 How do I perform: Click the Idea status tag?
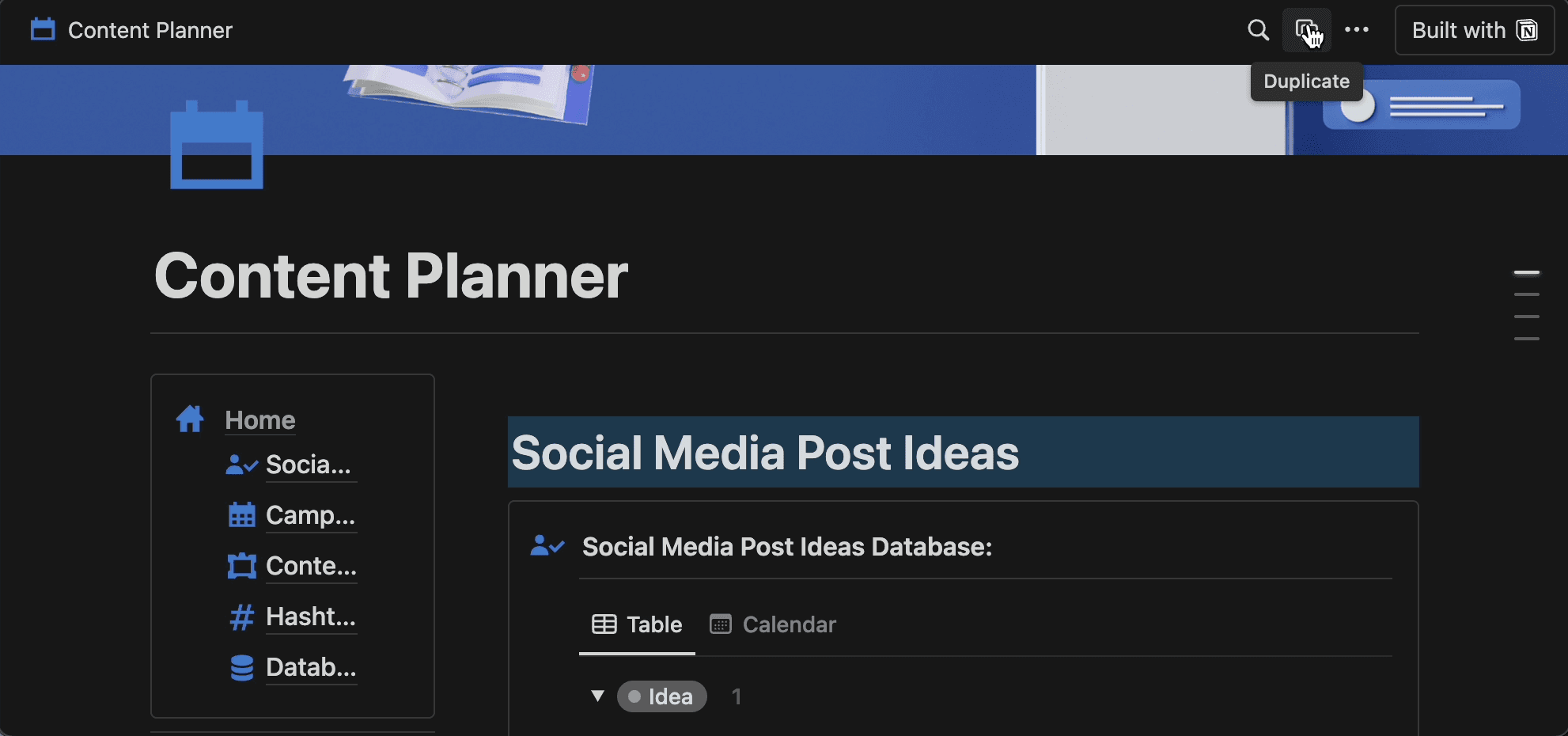[661, 696]
